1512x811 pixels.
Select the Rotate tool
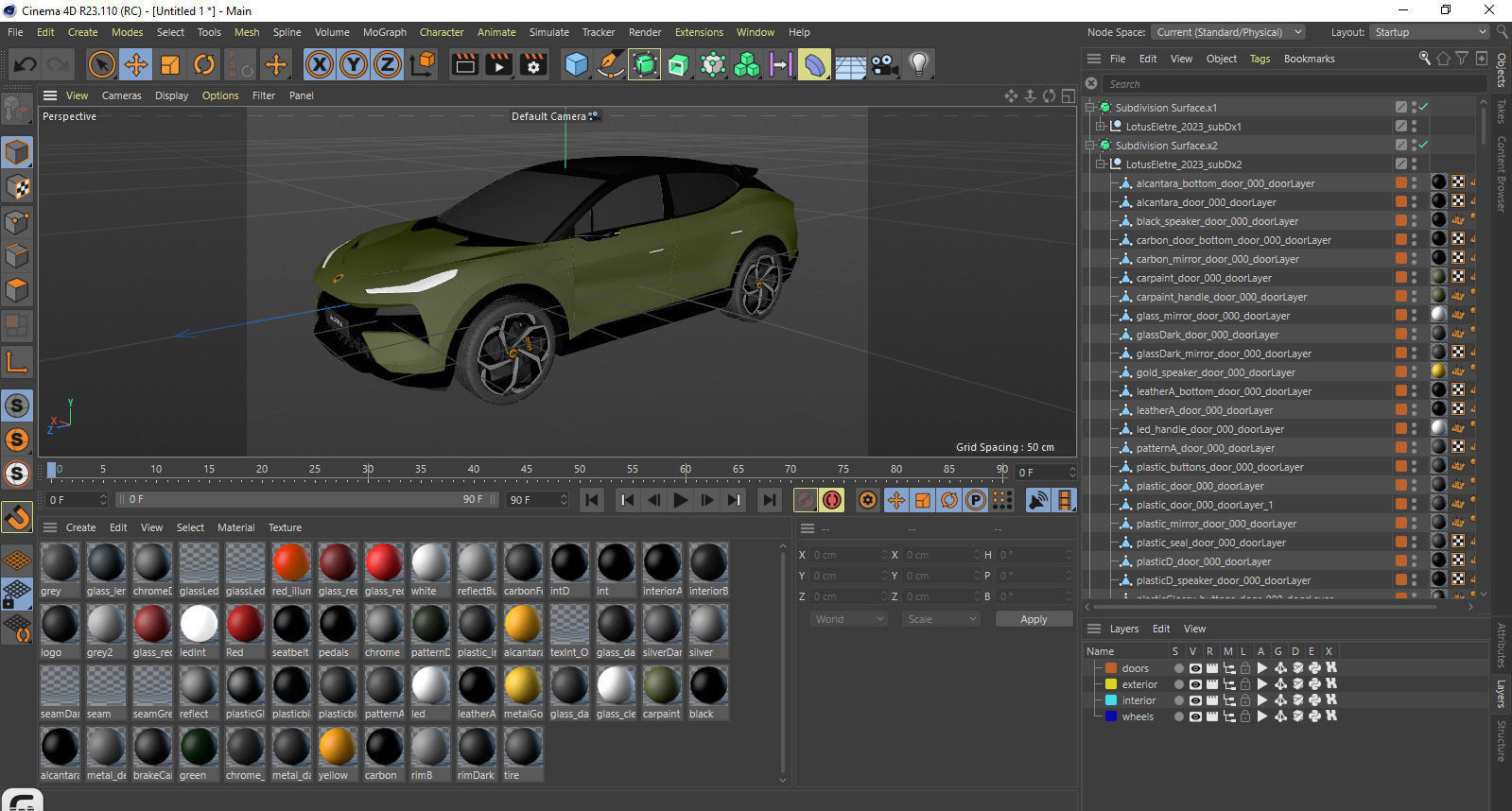pyautogui.click(x=204, y=64)
